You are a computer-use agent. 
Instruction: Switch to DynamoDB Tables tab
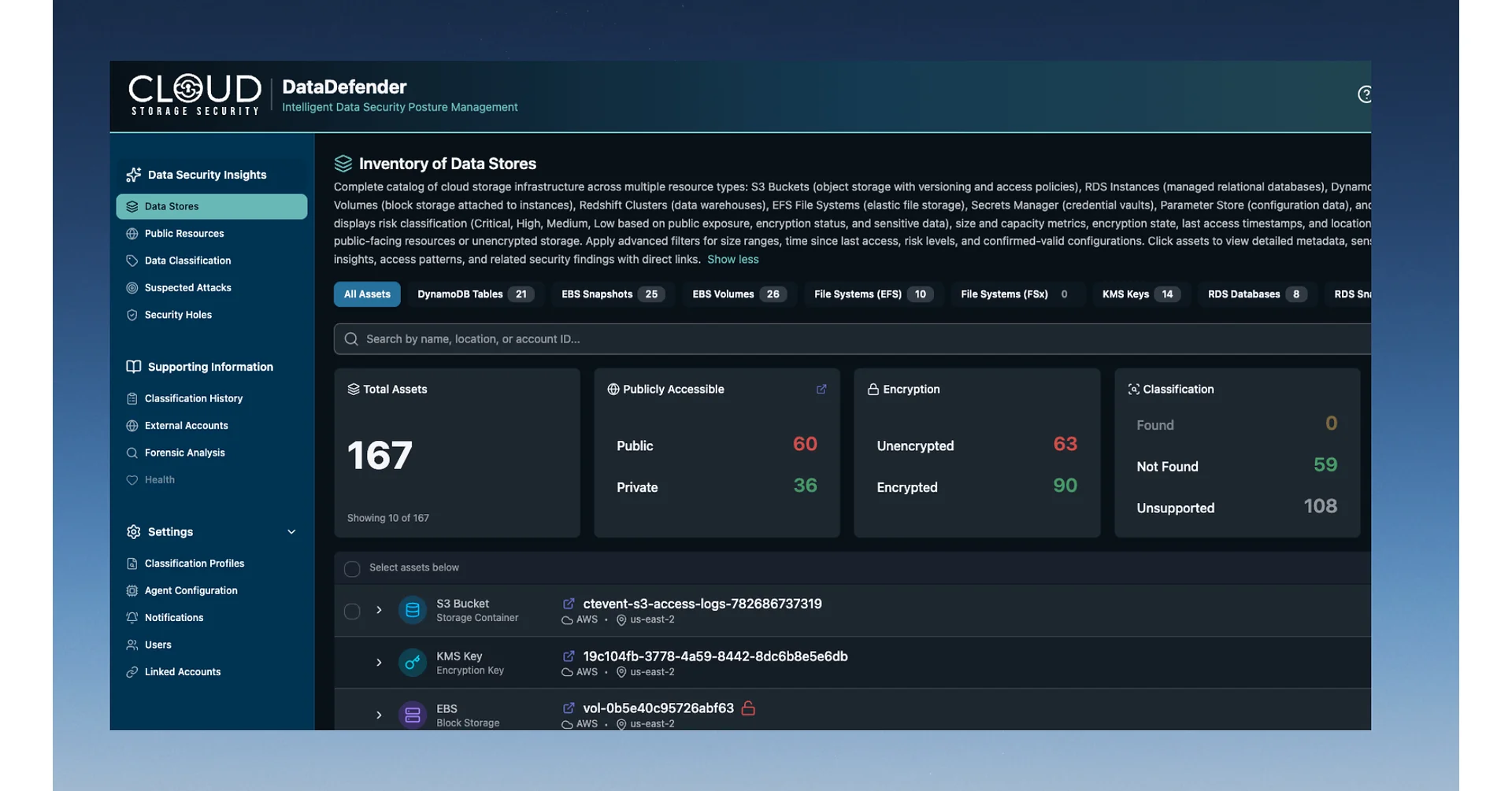[x=475, y=294]
